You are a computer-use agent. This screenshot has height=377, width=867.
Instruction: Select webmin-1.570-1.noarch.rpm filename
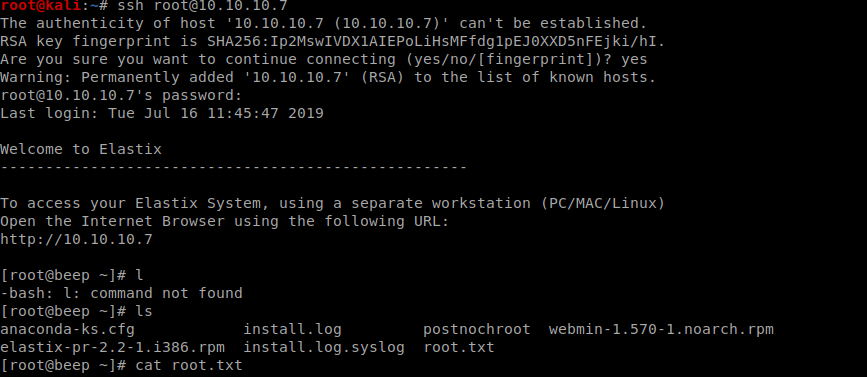[x=661, y=330]
